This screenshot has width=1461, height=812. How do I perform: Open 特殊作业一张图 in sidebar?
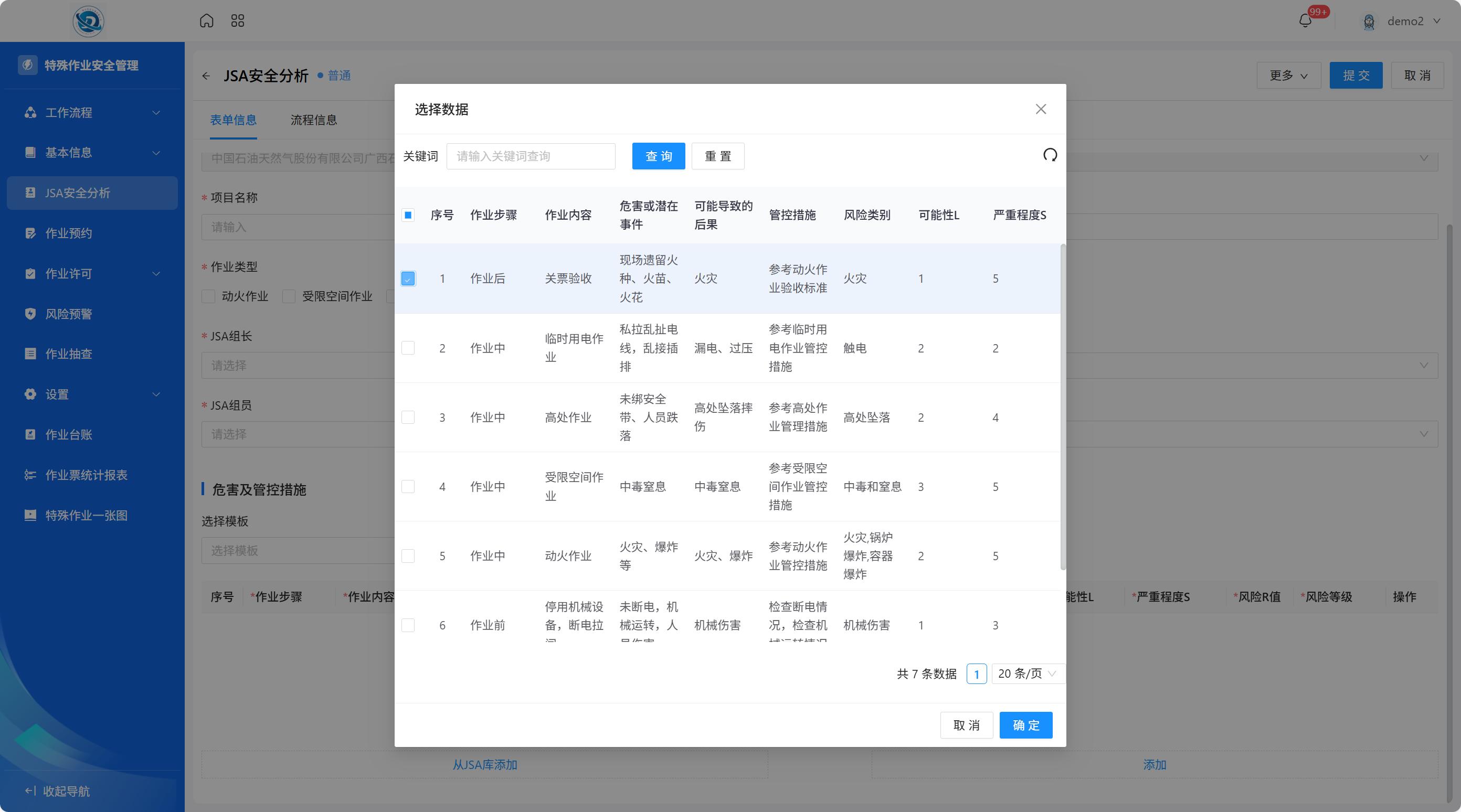86,516
